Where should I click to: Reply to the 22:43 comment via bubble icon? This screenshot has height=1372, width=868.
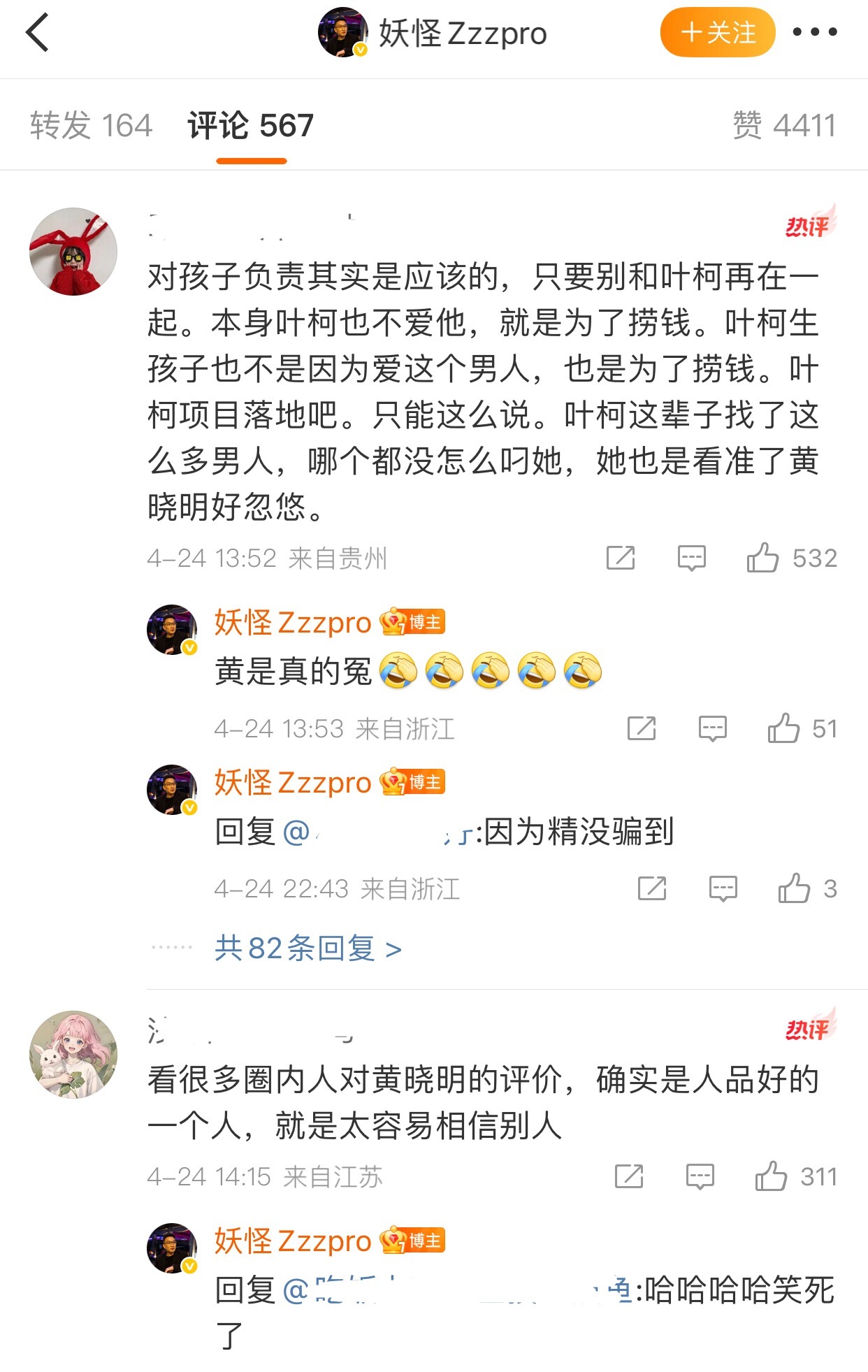tap(723, 889)
